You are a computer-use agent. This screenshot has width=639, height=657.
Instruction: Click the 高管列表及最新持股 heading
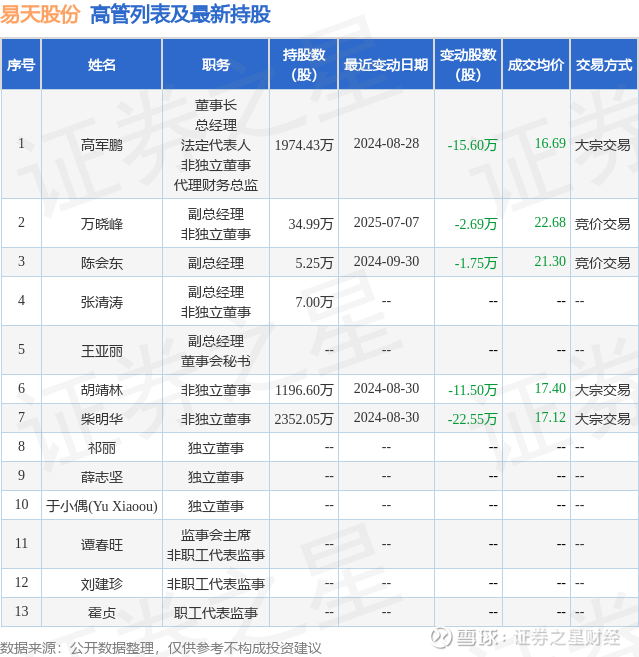click(180, 14)
